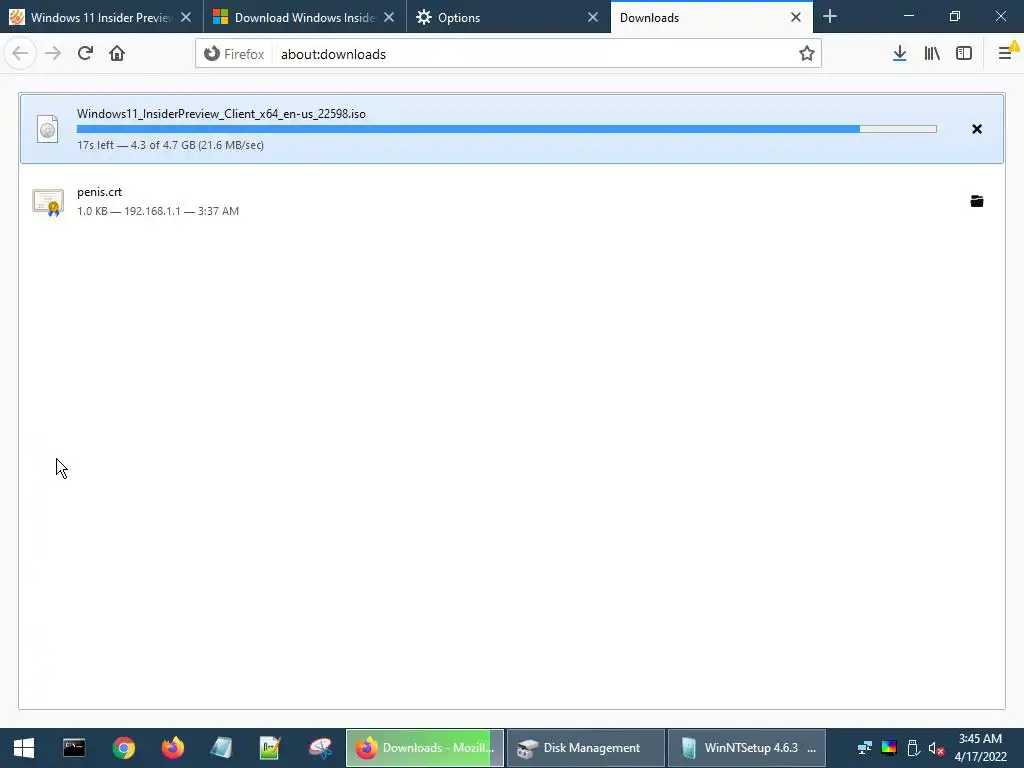Viewport: 1024px width, 768px height.
Task: Open the downloads panel arrow in toolbar
Action: coord(899,54)
